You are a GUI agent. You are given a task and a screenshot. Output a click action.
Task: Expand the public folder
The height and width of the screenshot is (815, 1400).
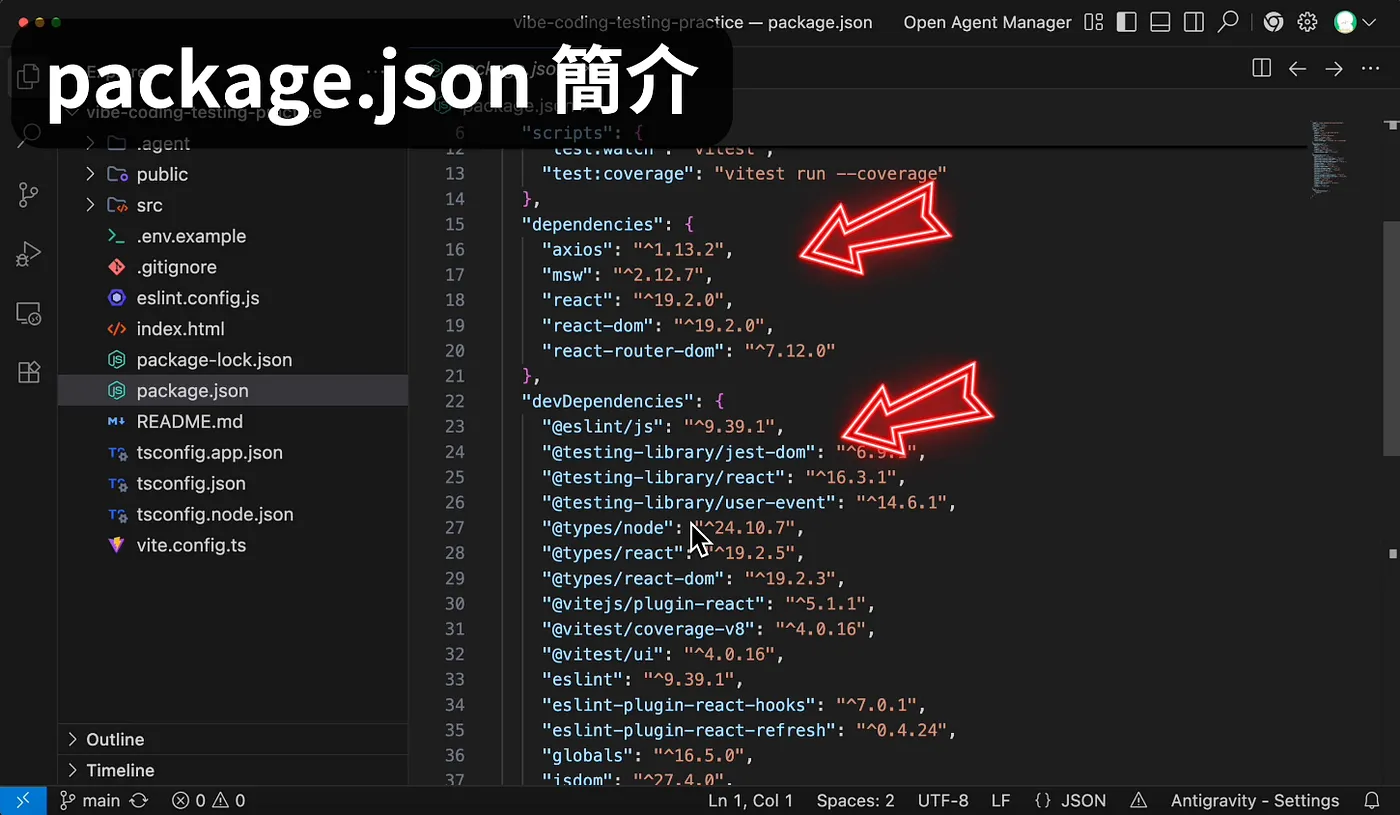tap(232, 174)
